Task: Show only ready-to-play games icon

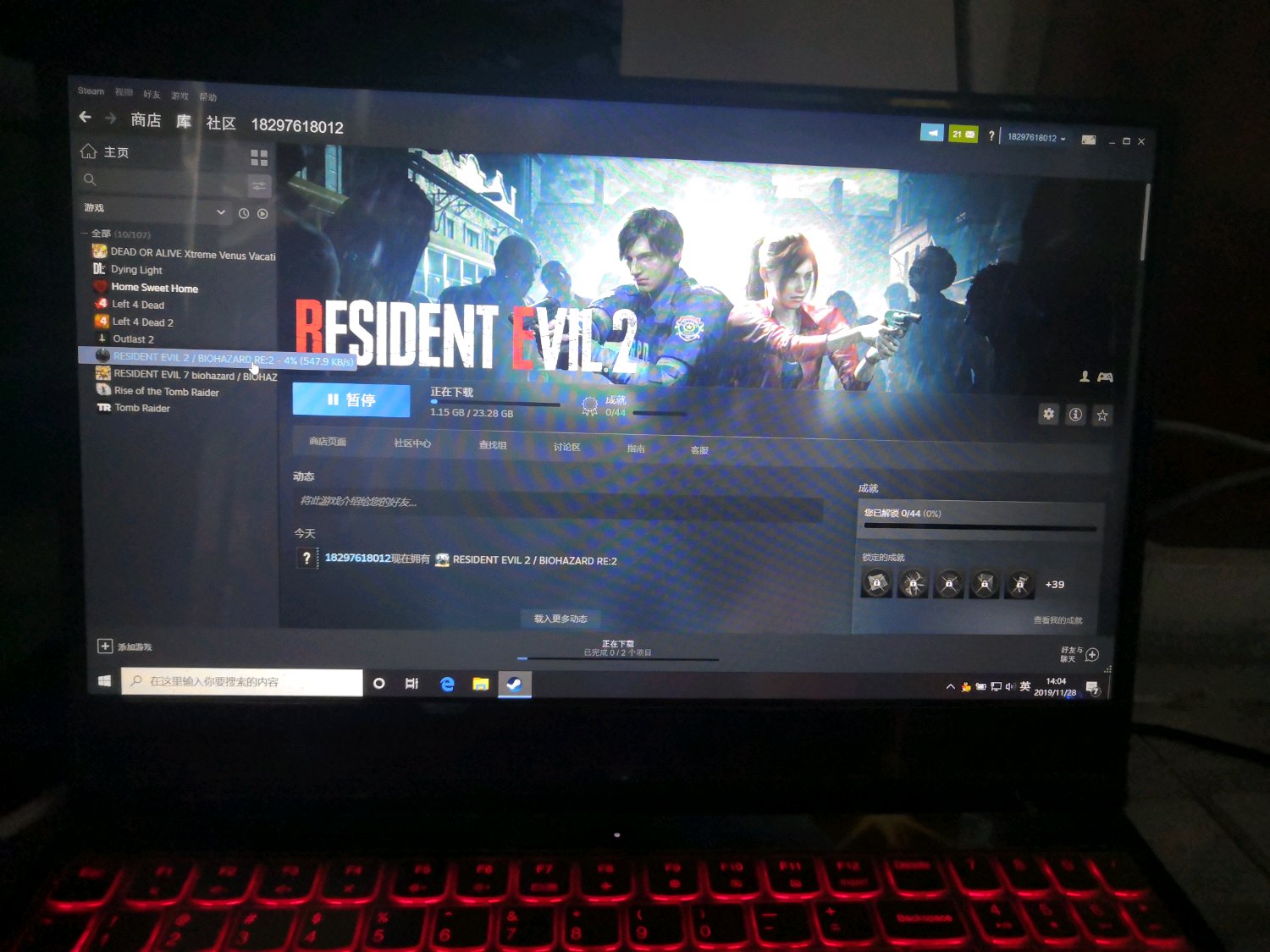Action: tap(262, 214)
